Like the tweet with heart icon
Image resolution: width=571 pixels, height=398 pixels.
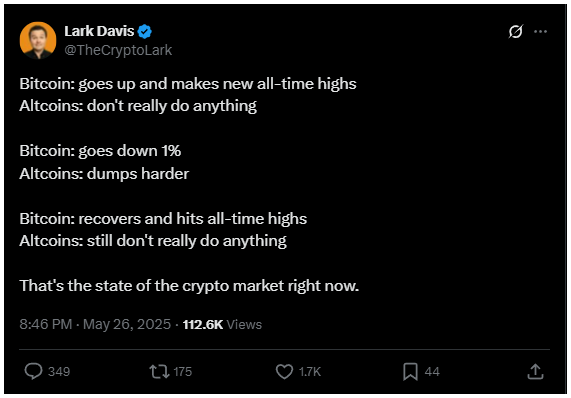[x=284, y=372]
